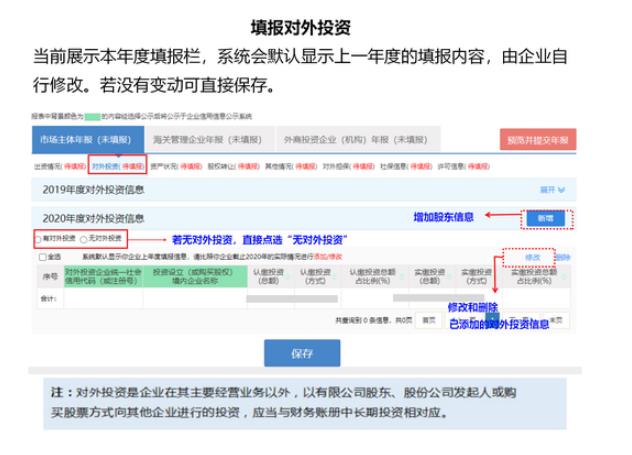Image resolution: width=632 pixels, height=455 pixels.
Task: Click the 修改 link above the table
Action: tap(531, 257)
